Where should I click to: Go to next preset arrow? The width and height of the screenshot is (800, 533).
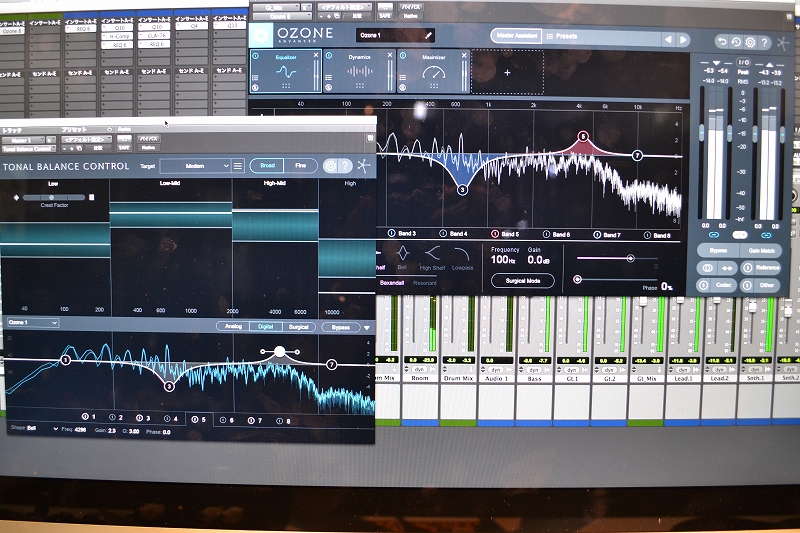[x=683, y=39]
